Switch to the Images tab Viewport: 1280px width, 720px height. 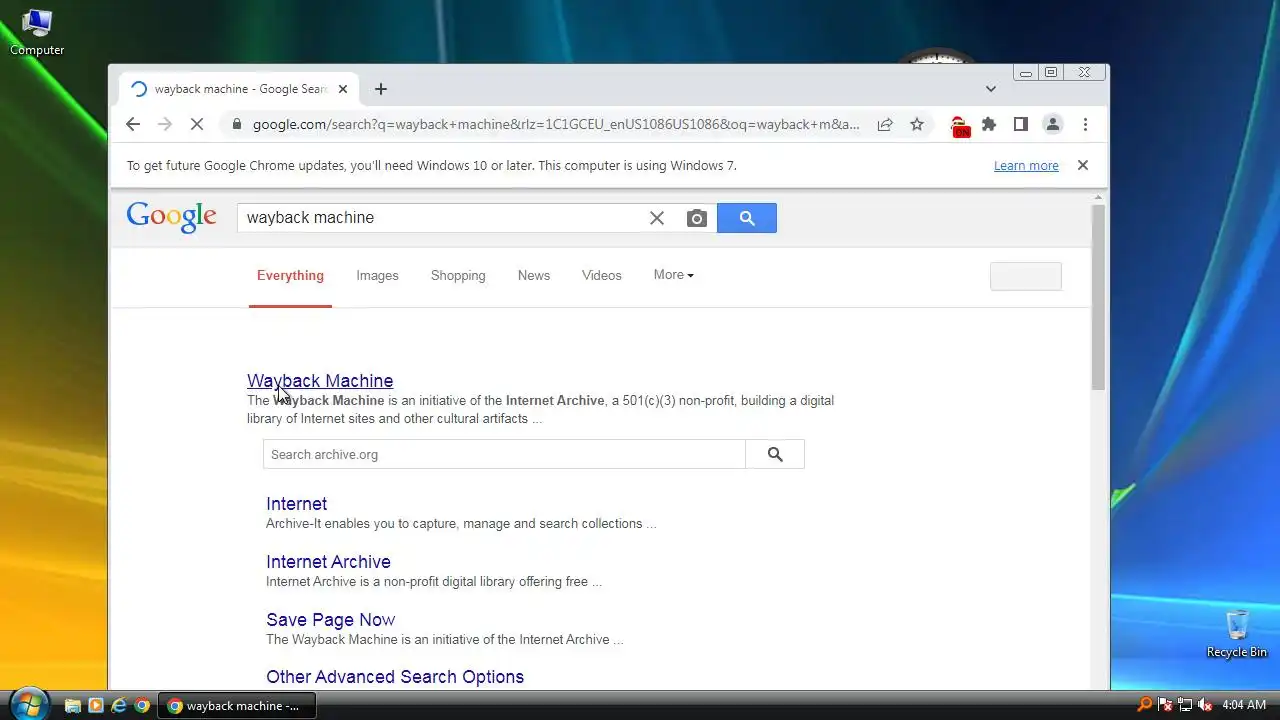[x=377, y=276]
